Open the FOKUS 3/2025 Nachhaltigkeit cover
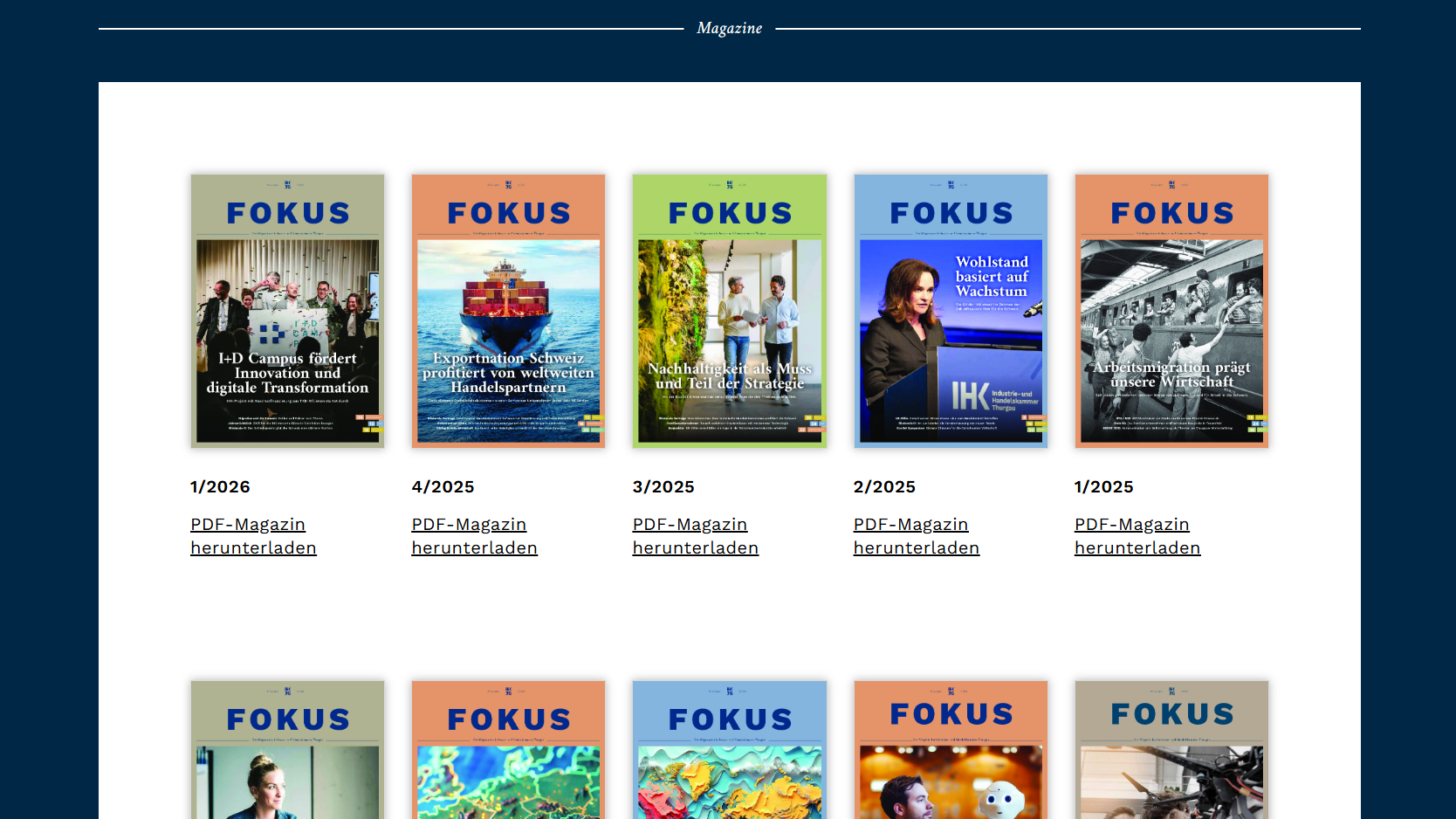Viewport: 1456px width, 819px height. [729, 311]
